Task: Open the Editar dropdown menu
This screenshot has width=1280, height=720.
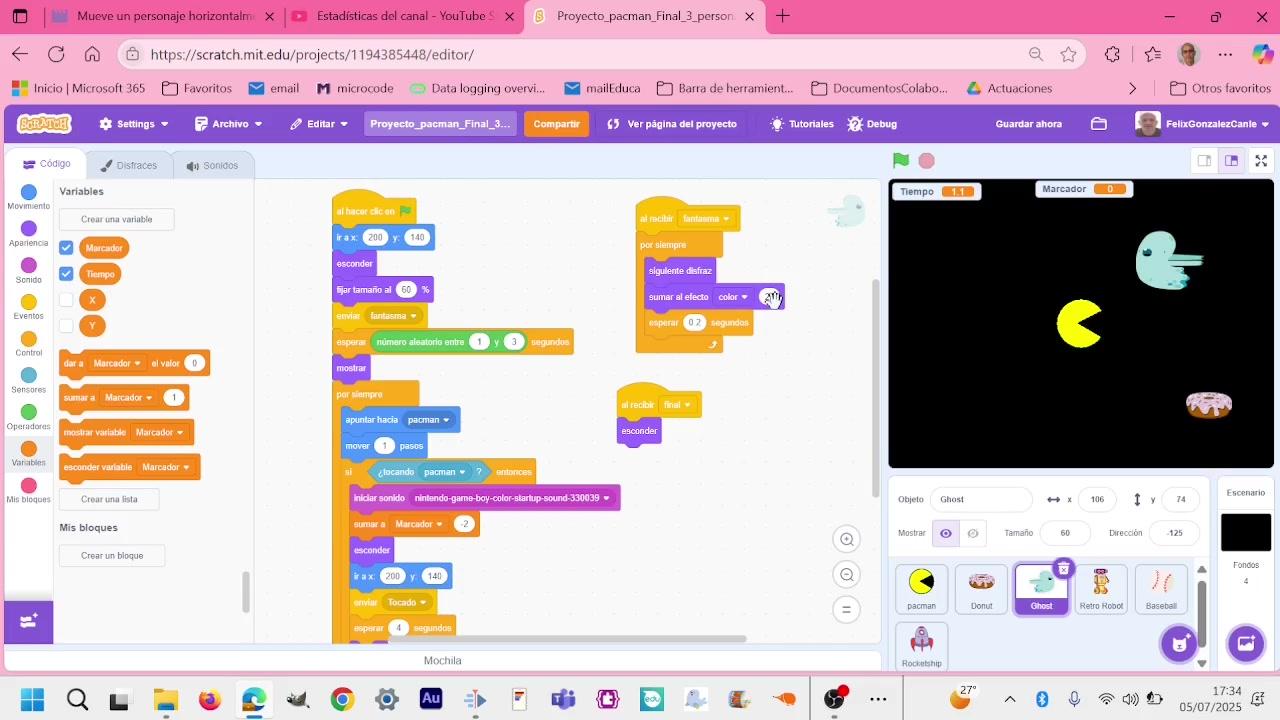Action: (x=319, y=124)
